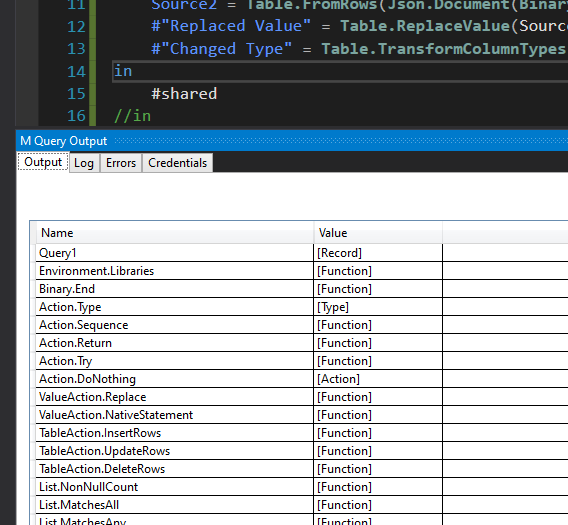Image resolution: width=568 pixels, height=525 pixels.
Task: Switch to the Output tab
Action: point(43,162)
